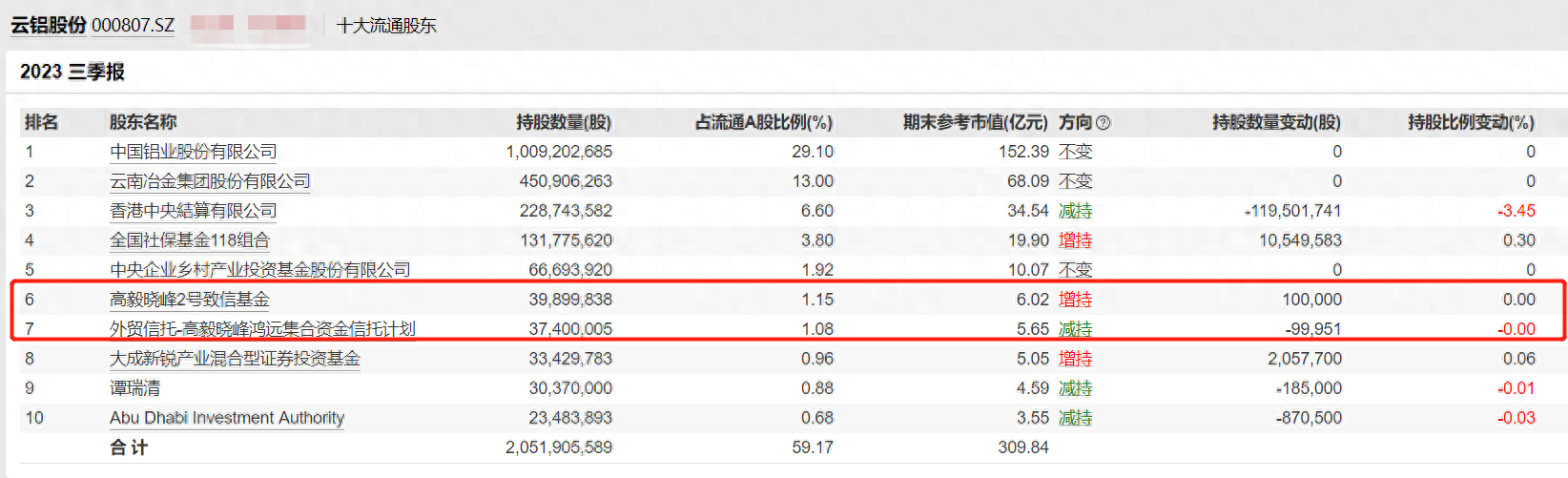Click the 持股比例变动(%) column header
Image resolution: width=1568 pixels, height=478 pixels.
[x=1471, y=122]
